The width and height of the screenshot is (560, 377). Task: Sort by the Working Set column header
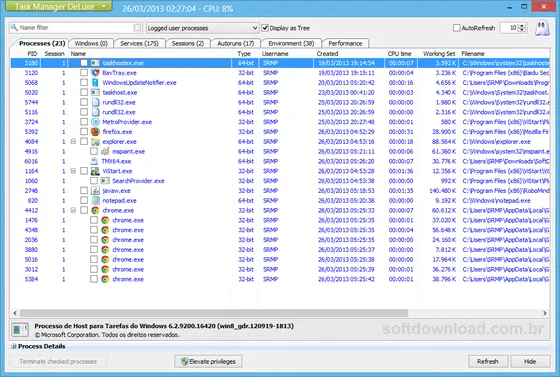pos(439,54)
